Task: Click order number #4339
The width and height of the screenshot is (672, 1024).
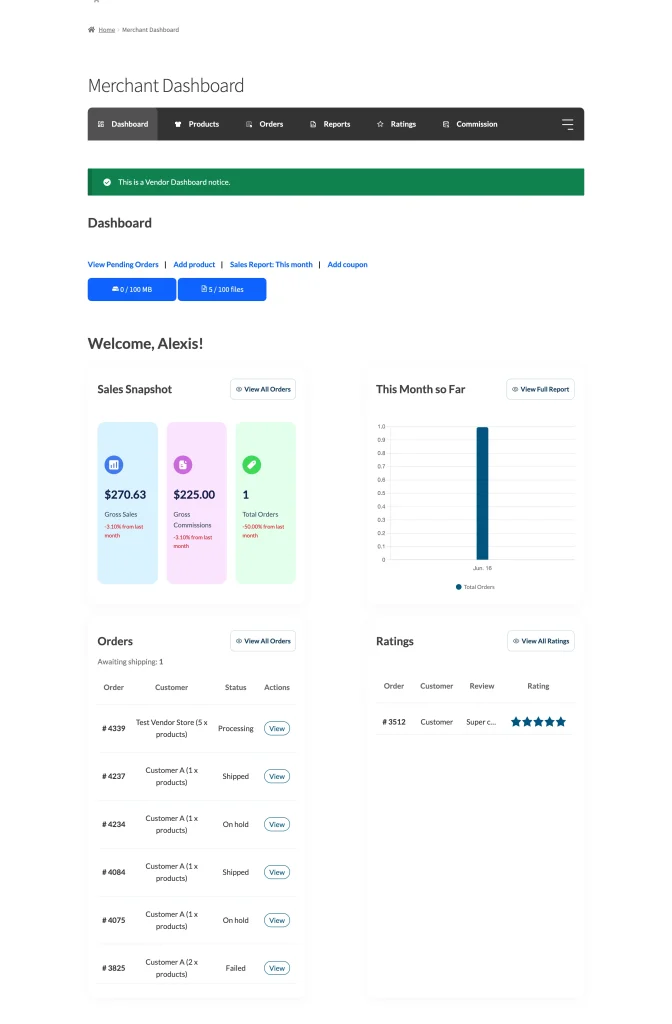Action: pos(114,729)
